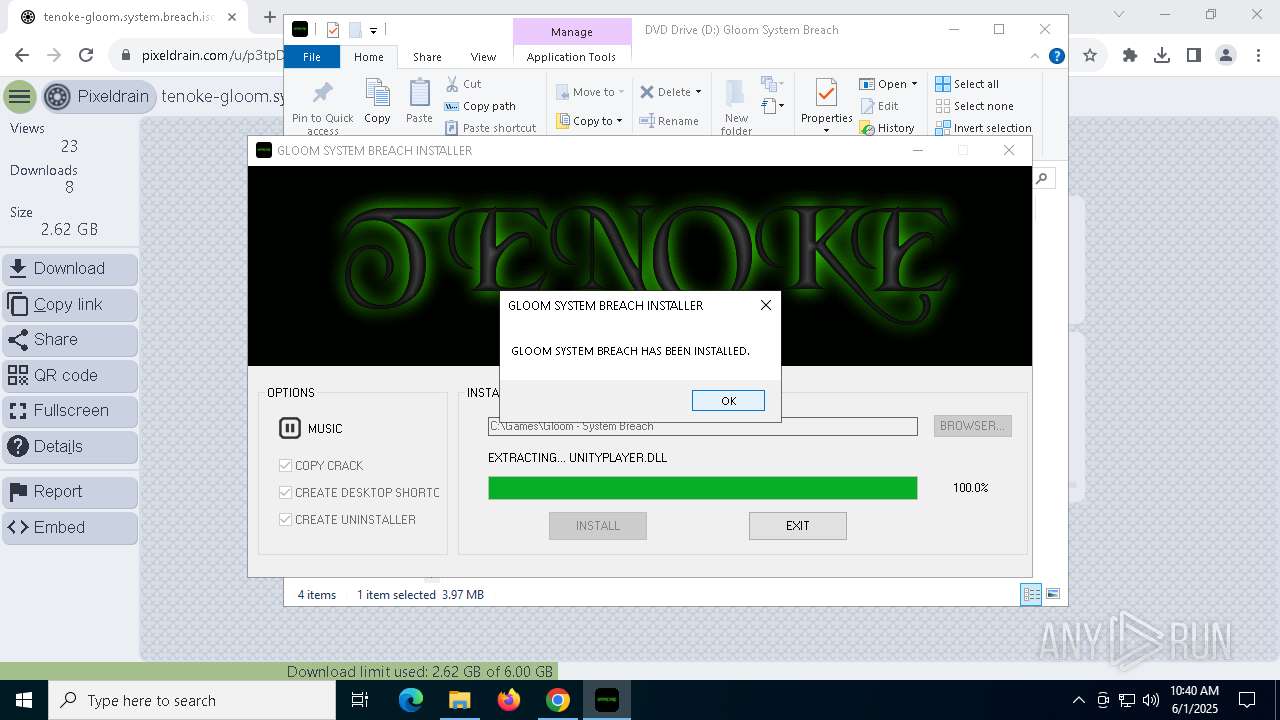The height and width of the screenshot is (720, 1280).
Task: Click Copy path in ribbon
Action: click(x=480, y=106)
